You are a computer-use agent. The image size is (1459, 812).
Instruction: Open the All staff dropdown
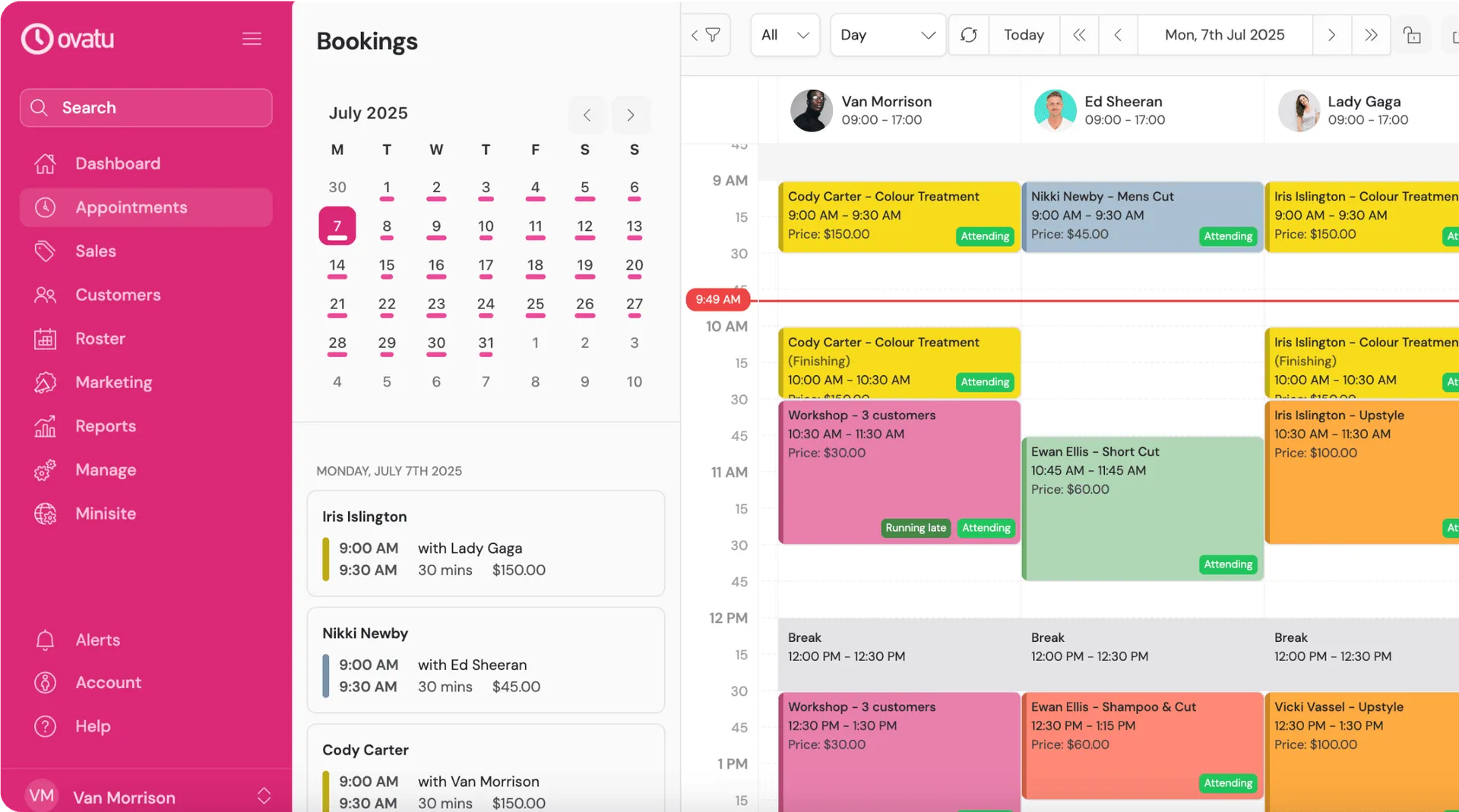(784, 34)
